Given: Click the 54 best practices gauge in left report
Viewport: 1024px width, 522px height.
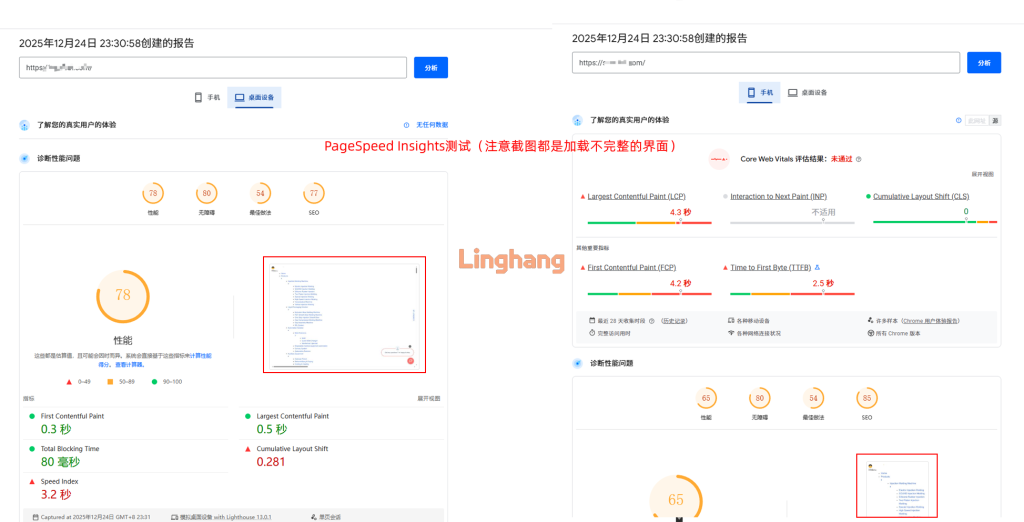Looking at the screenshot, I should click(261, 194).
